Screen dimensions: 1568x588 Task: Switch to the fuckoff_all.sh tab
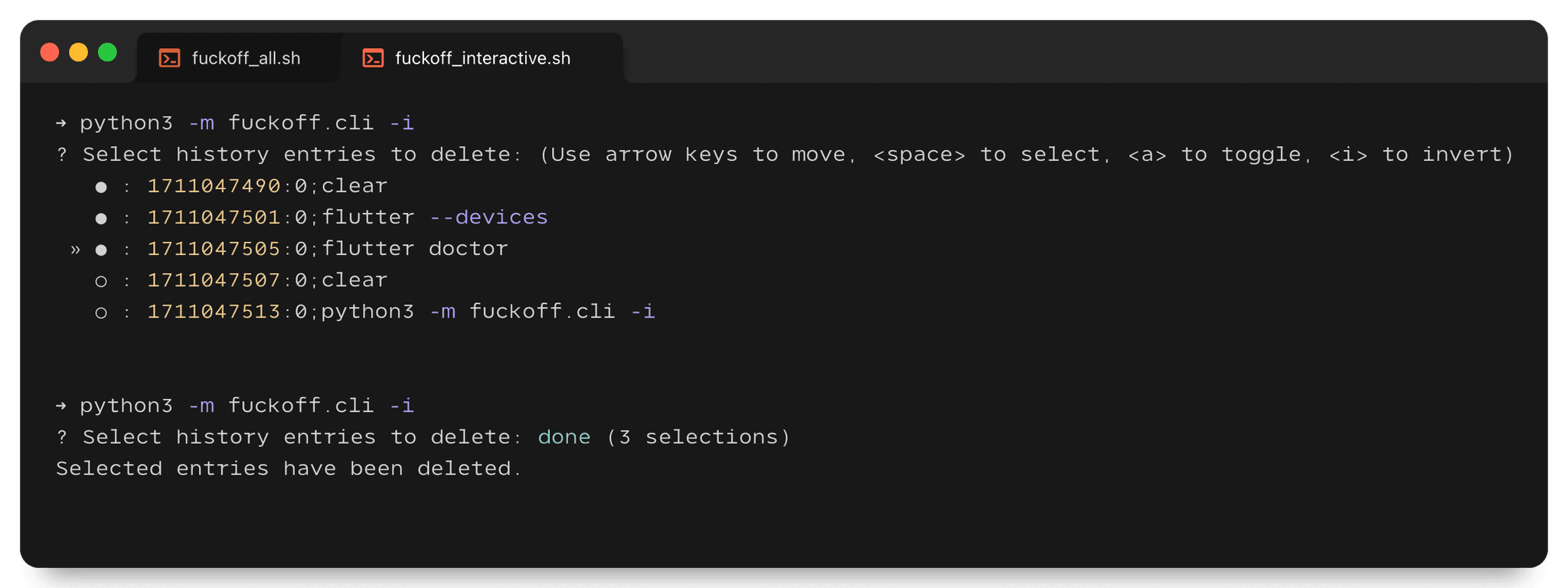coord(238,58)
